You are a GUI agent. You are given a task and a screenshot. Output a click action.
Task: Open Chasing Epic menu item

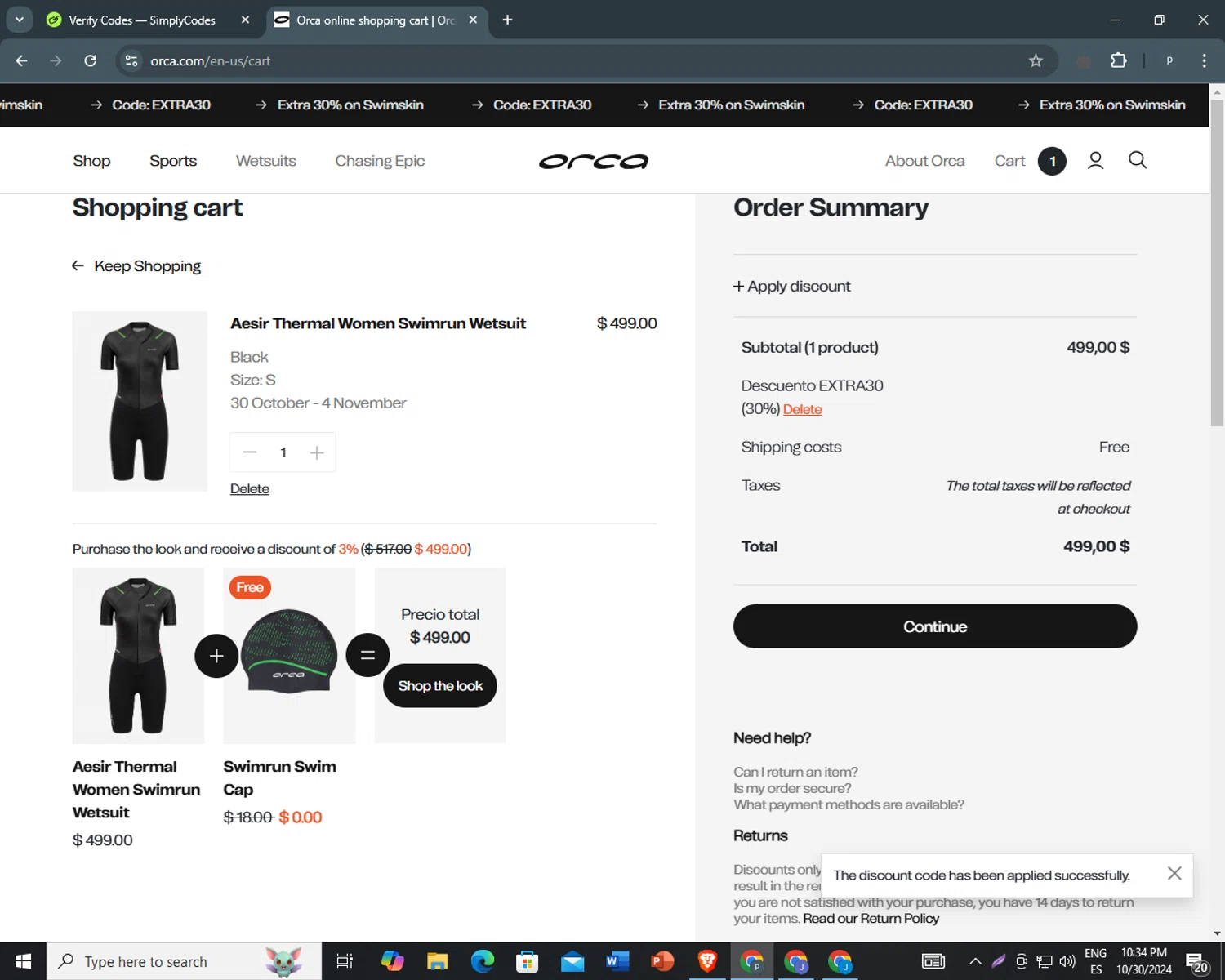[x=380, y=161]
